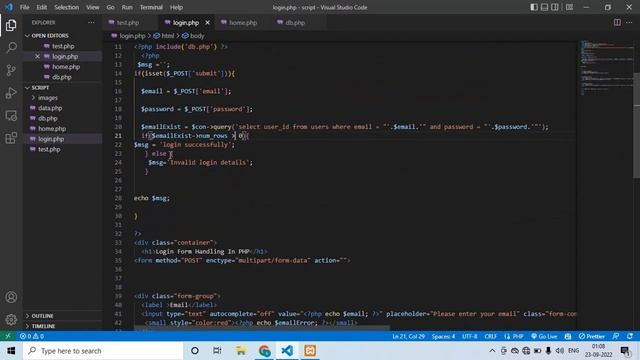Open the Run menu
640x360 pixels.
[x=127, y=7]
